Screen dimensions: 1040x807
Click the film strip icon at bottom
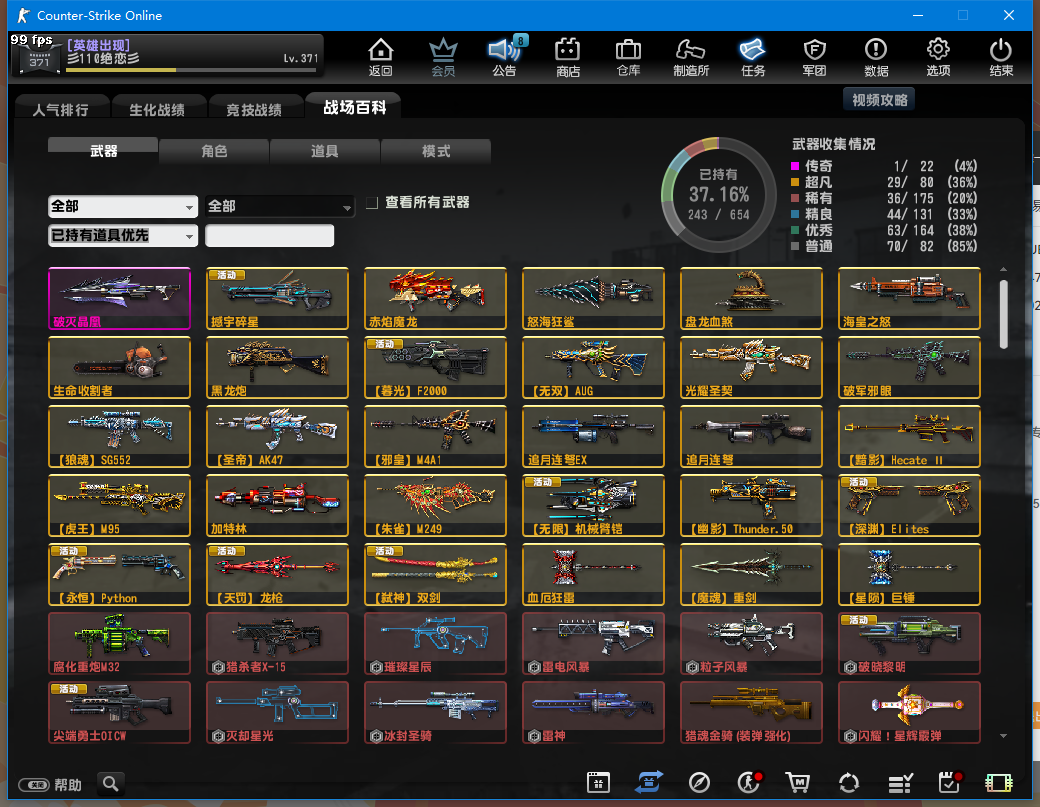pos(999,783)
